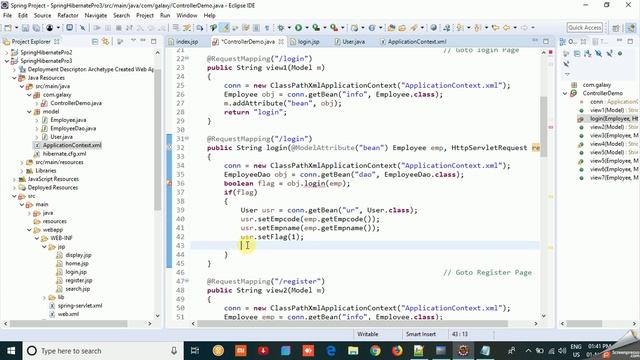Select view1(Model) method in Outline
Viewport: 640px width, 360px height.
pos(608,110)
